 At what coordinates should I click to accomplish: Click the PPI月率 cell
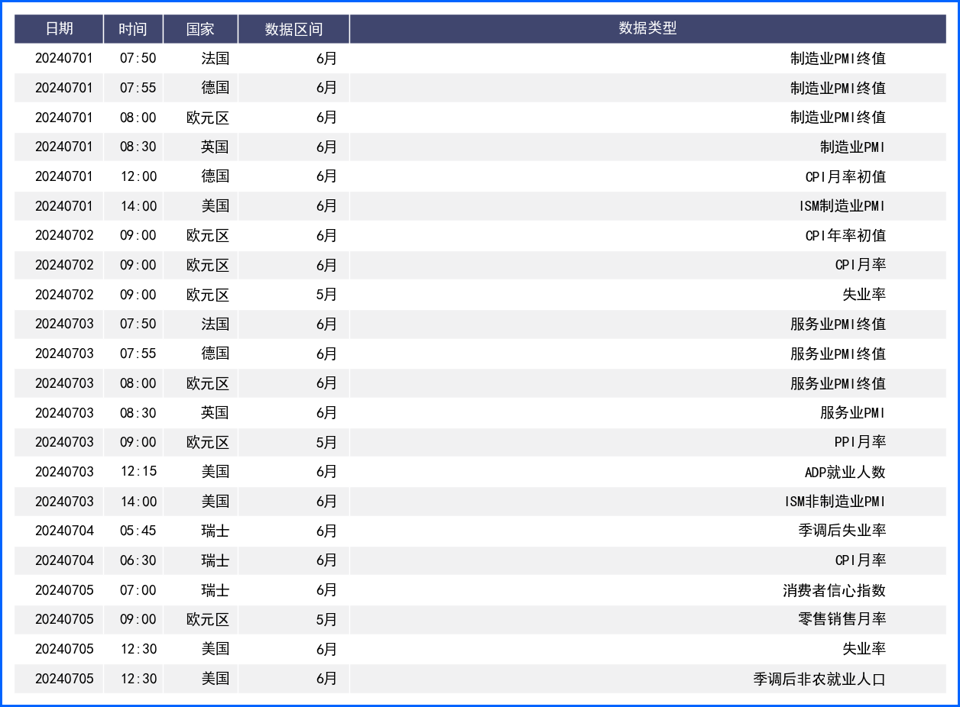click(860, 442)
